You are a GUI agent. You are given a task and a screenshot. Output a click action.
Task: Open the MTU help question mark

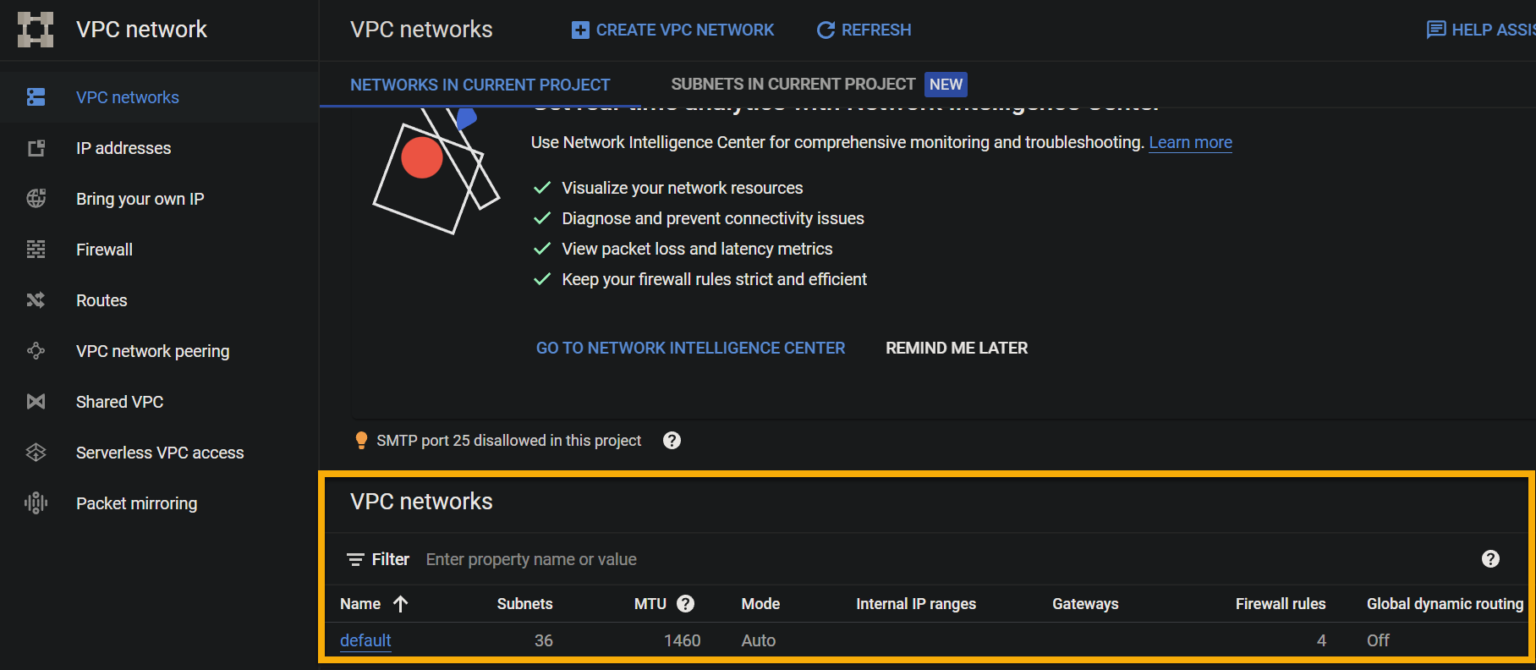point(686,603)
